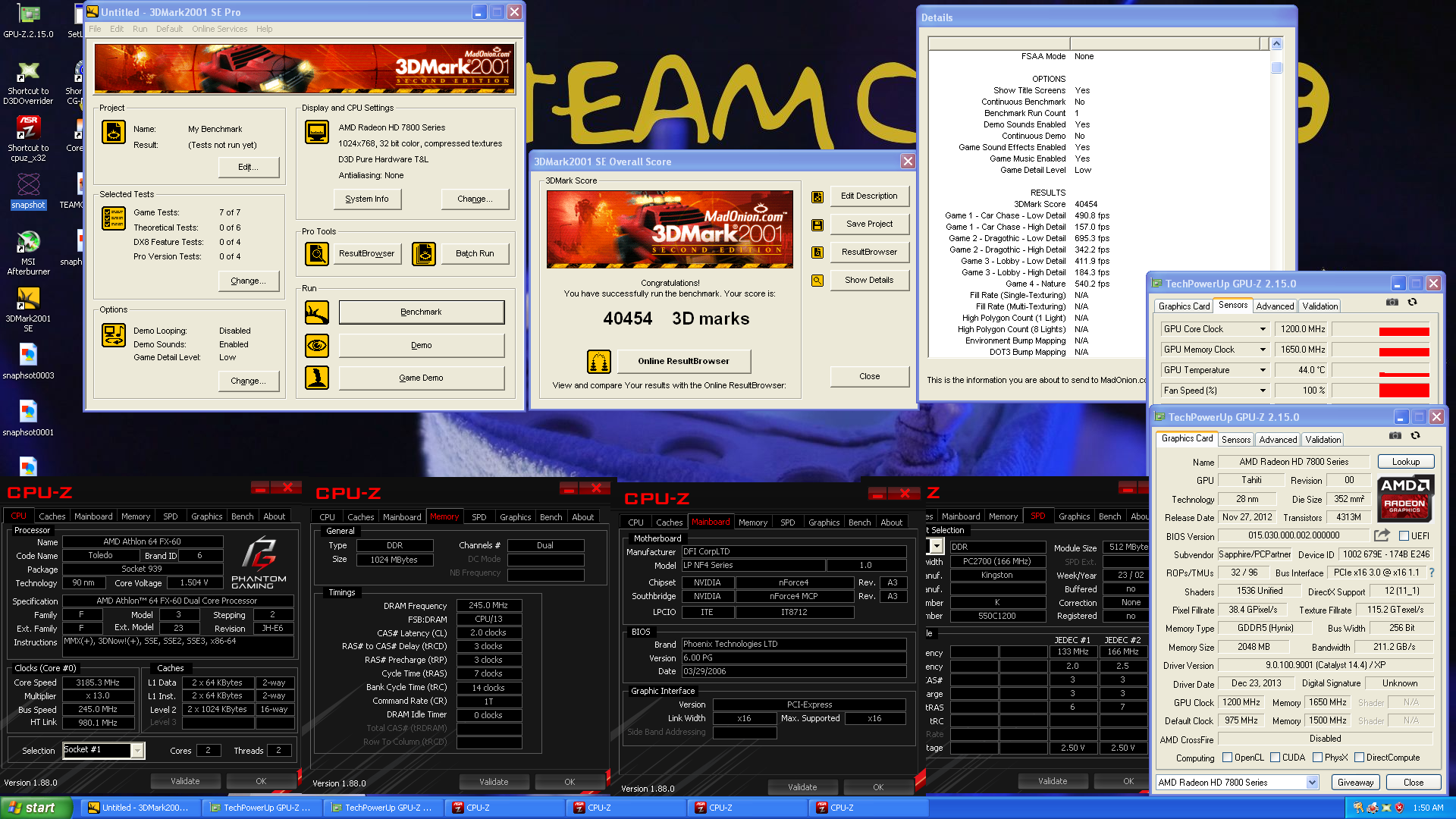Click the 3DMark2001 score banner image
The image size is (1456, 819).
point(670,230)
